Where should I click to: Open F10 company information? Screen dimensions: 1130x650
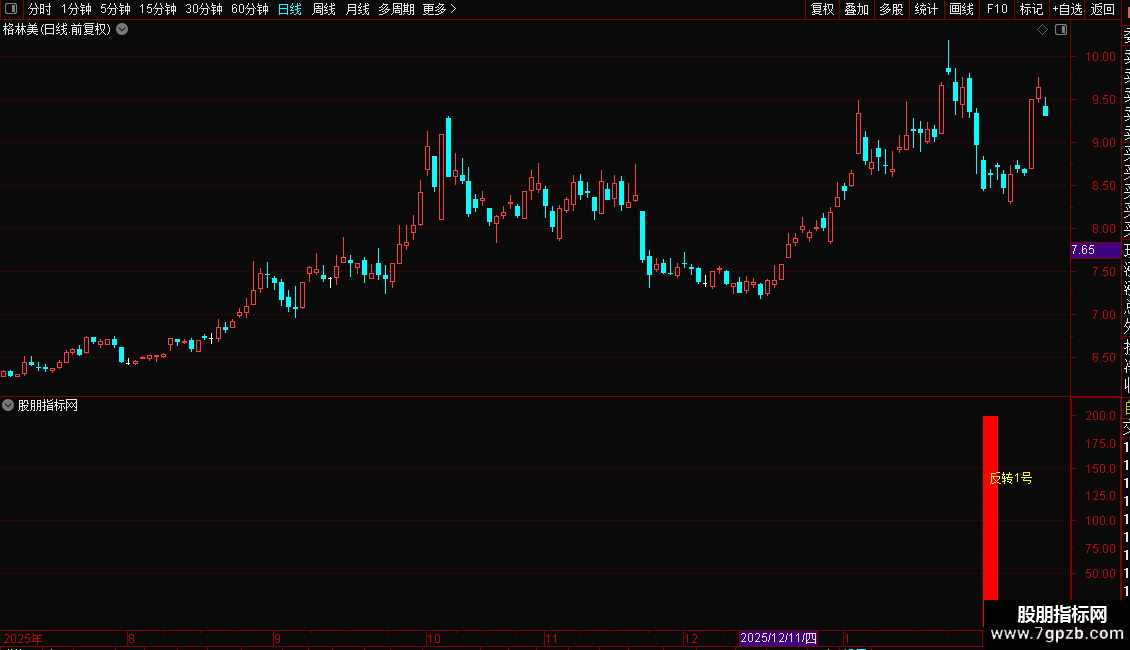997,9
